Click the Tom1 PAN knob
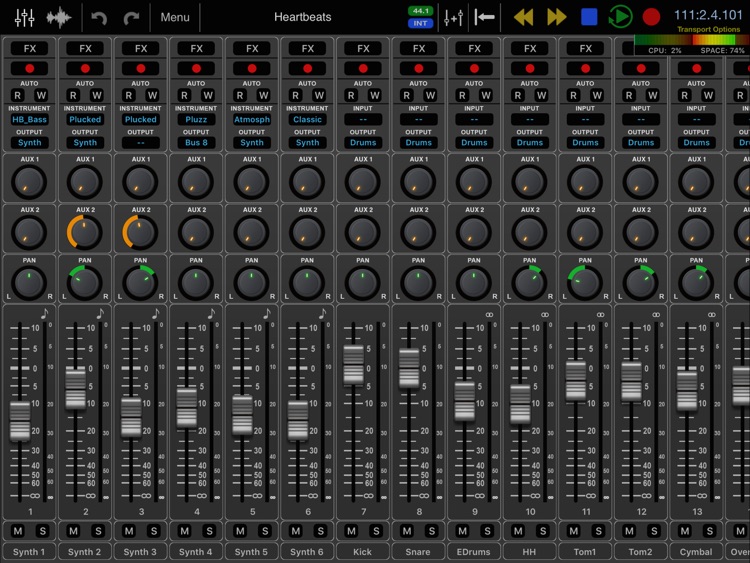The width and height of the screenshot is (750, 563). click(x=585, y=283)
